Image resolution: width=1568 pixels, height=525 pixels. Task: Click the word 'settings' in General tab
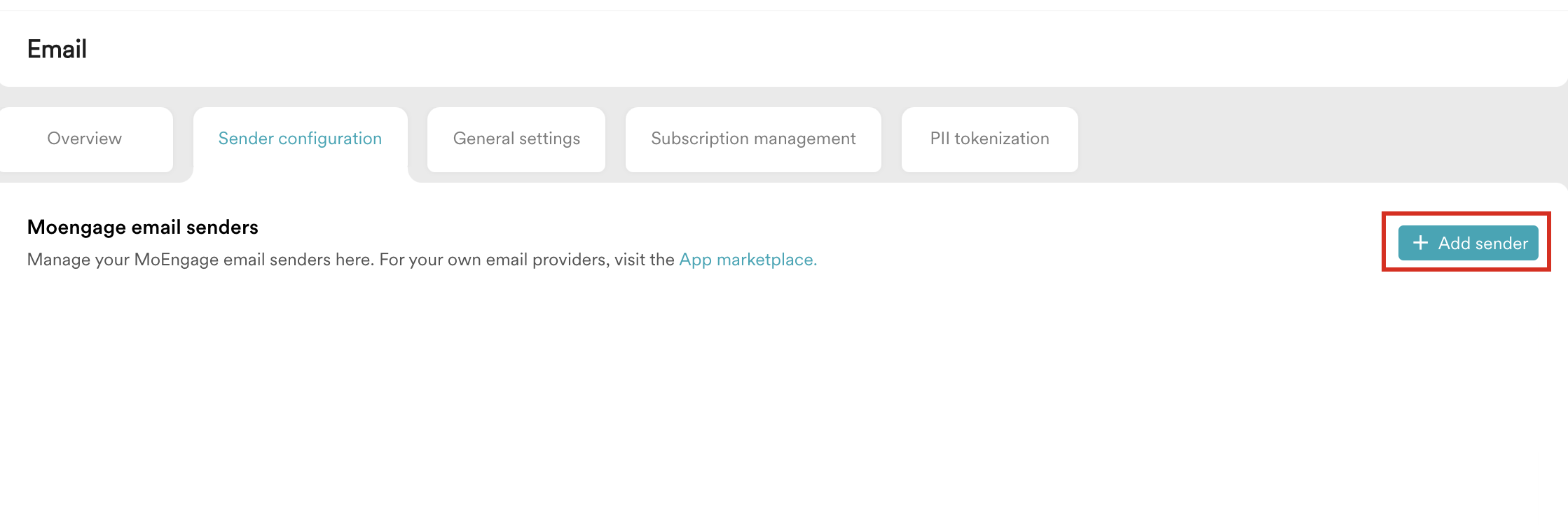tap(549, 139)
